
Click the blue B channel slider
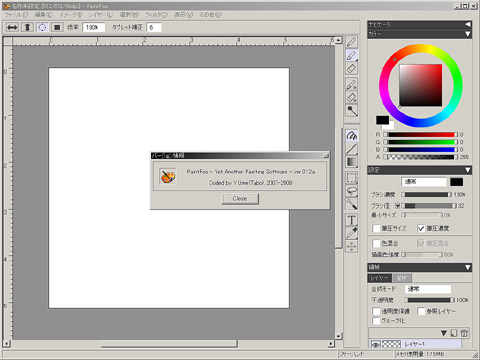pyautogui.click(x=421, y=150)
